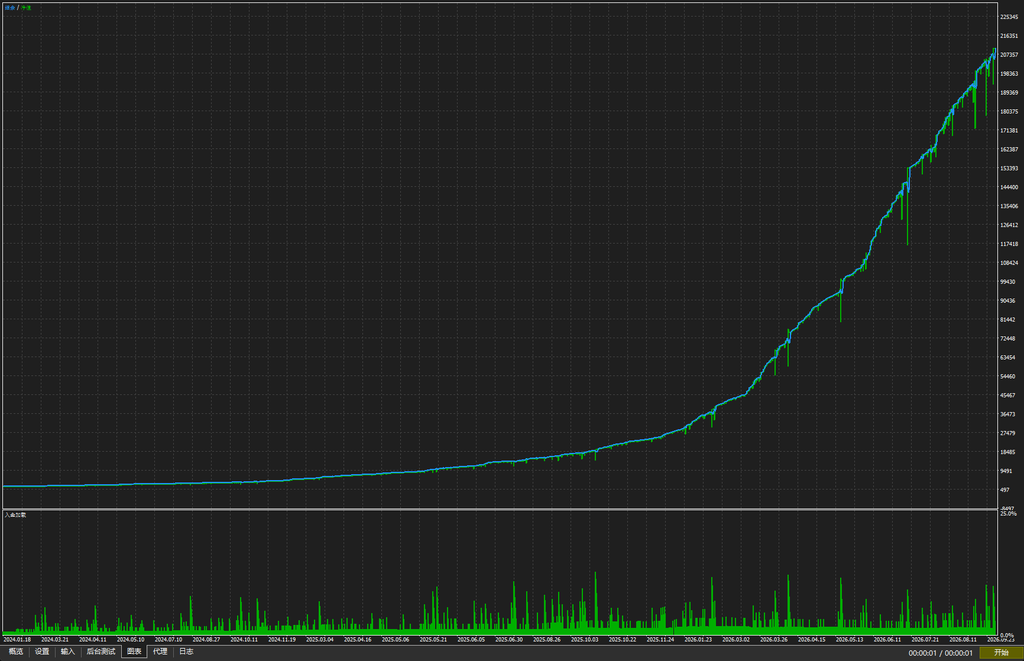This screenshot has width=1024, height=661.
Task: Click the 45467 axis value
Action: coord(1008,395)
